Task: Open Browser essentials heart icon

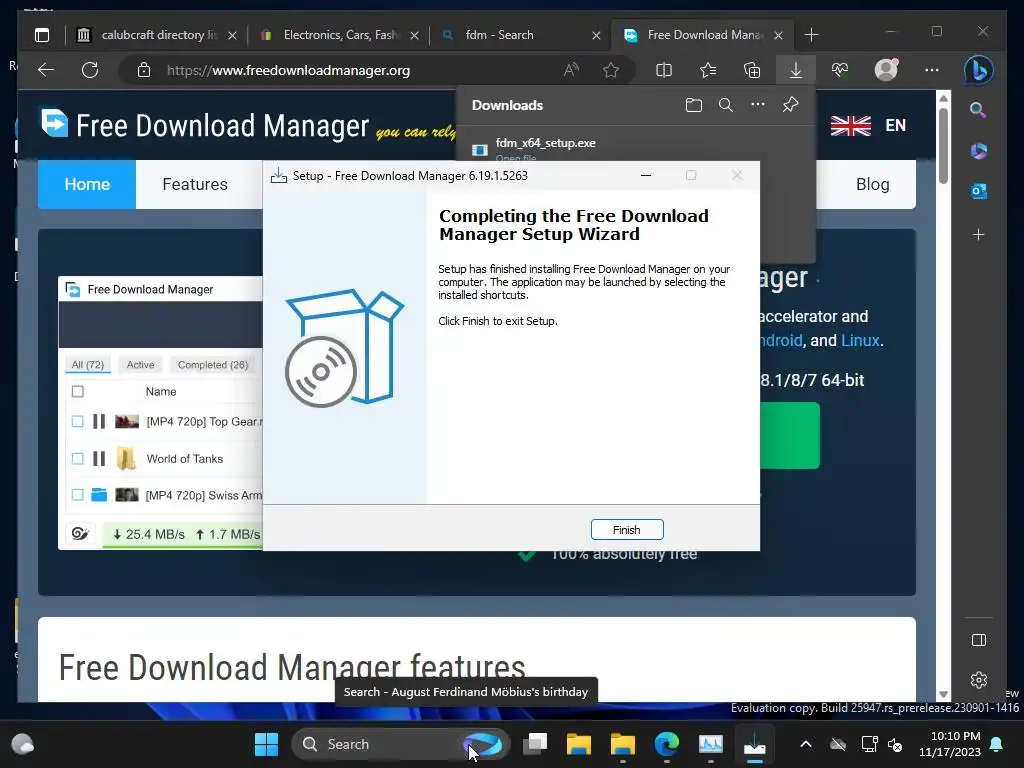Action: (x=840, y=70)
